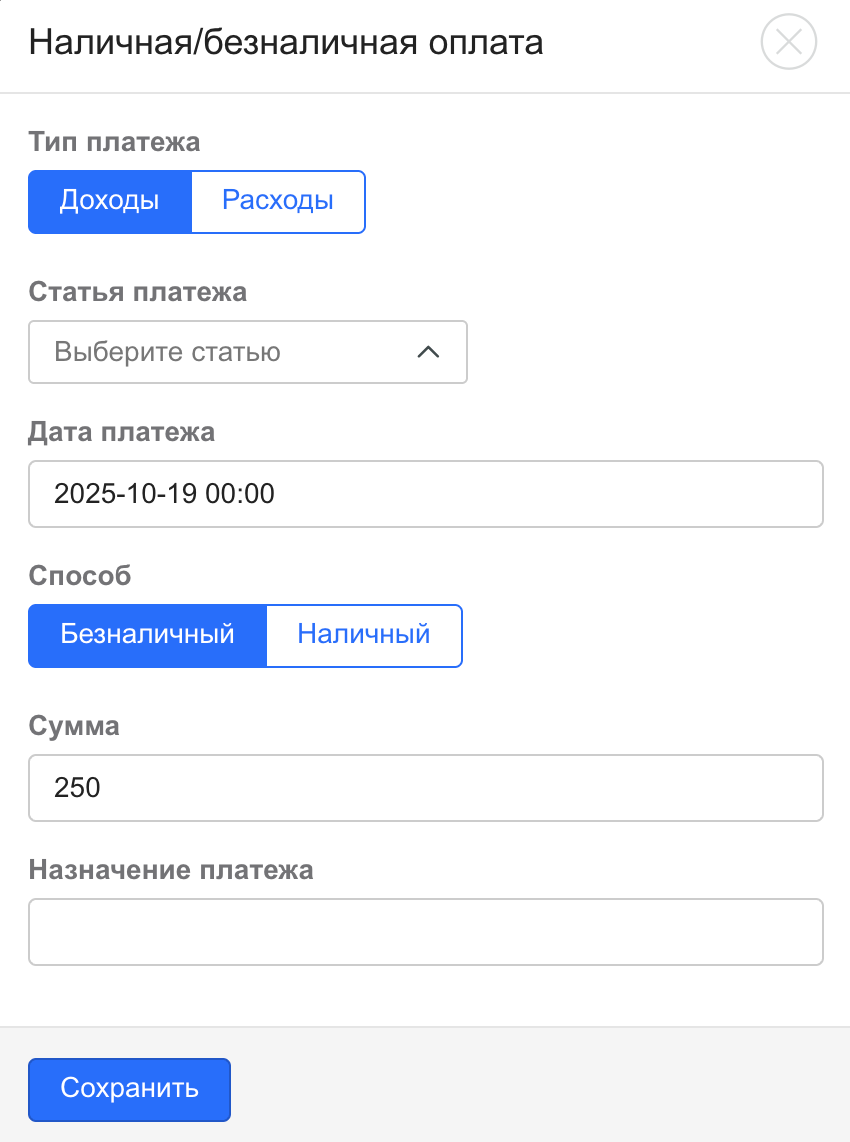This screenshot has height=1142, width=850.
Task: Click the date 2025-10-19 in payment date field
Action: point(125,494)
